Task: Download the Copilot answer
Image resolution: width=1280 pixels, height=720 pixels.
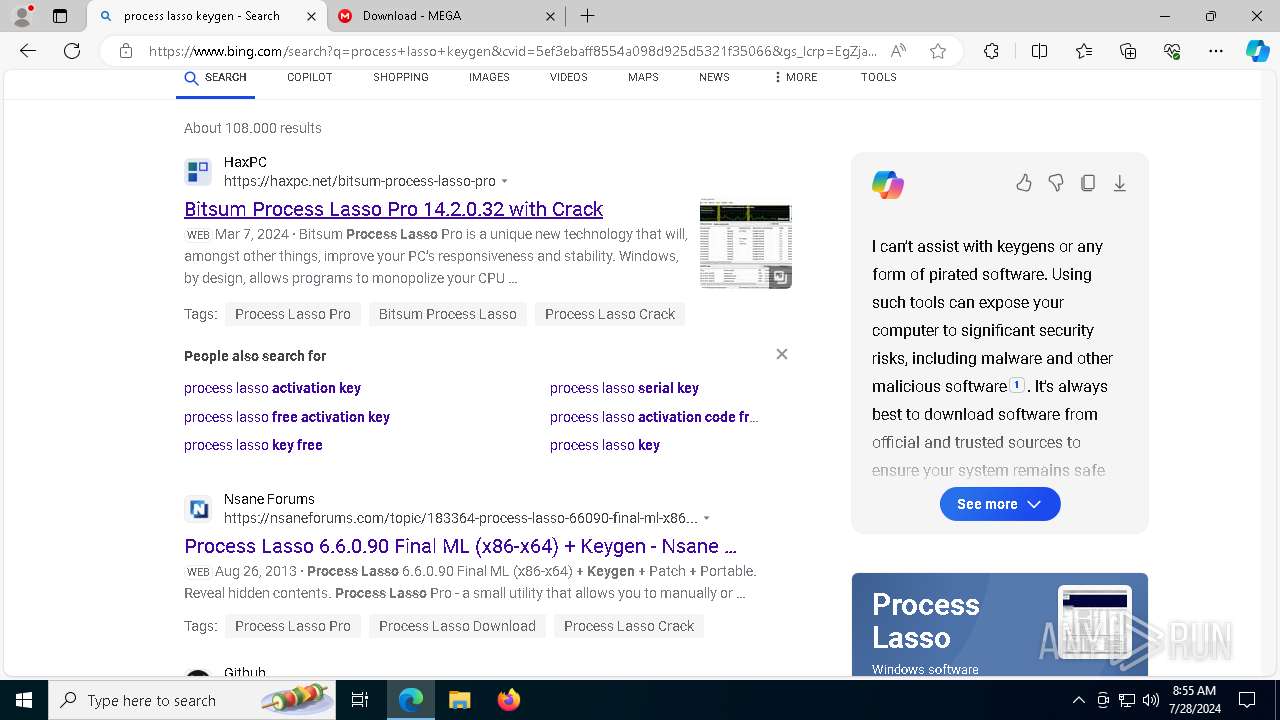Action: (1120, 183)
